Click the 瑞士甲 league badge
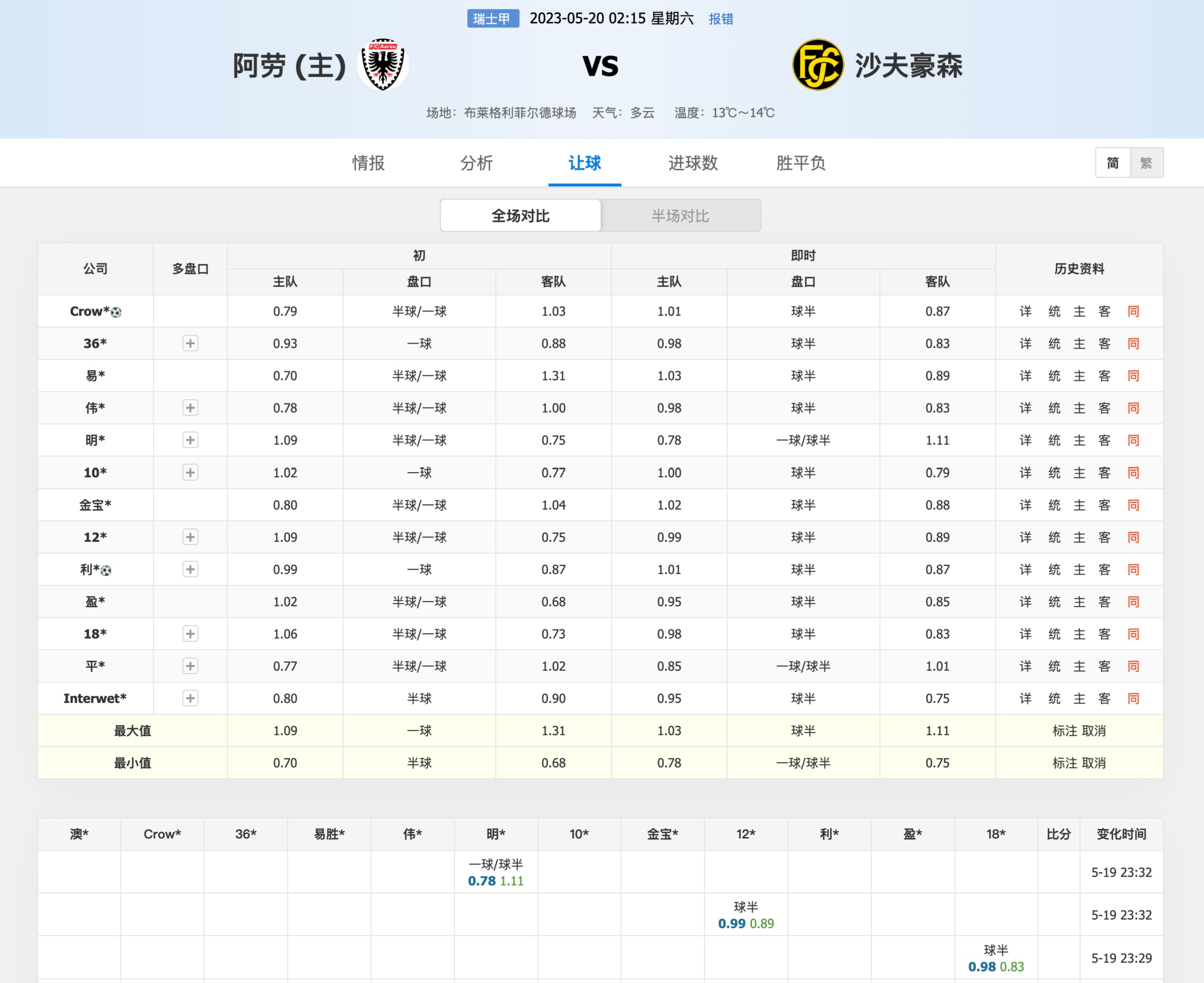 [x=493, y=18]
